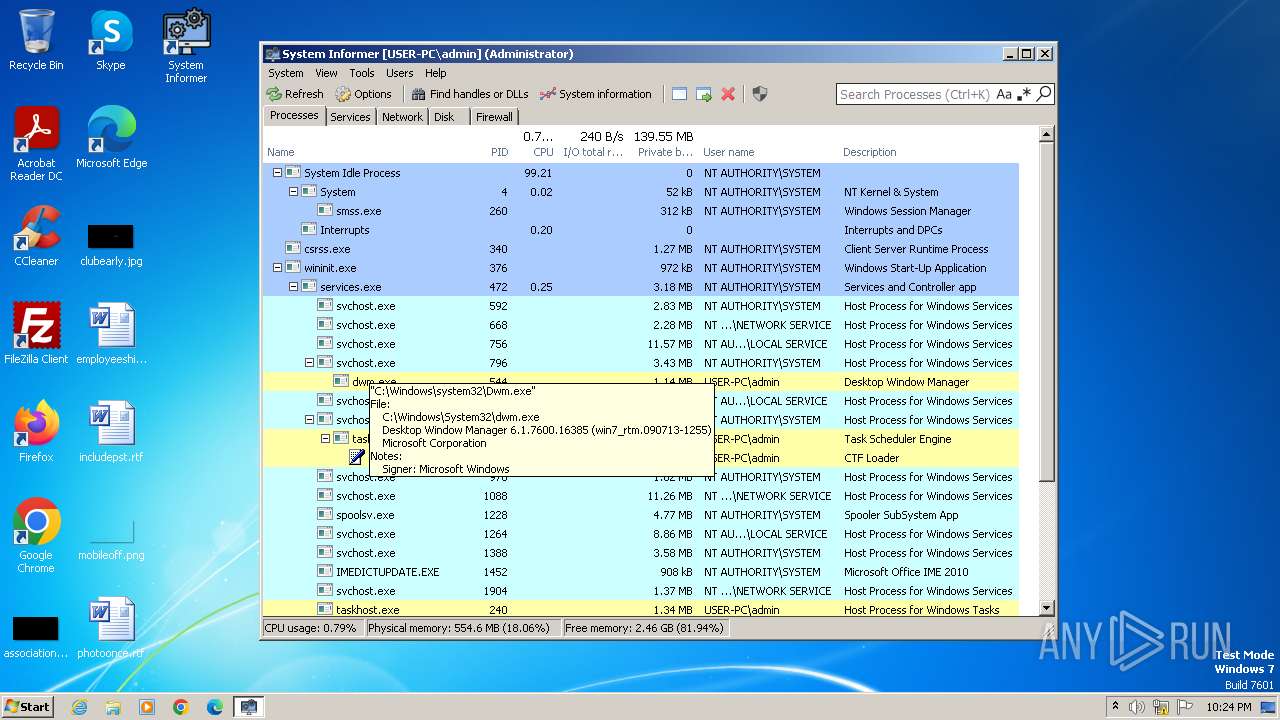The height and width of the screenshot is (720, 1280).
Task: Open the Users menu
Action: 400,73
